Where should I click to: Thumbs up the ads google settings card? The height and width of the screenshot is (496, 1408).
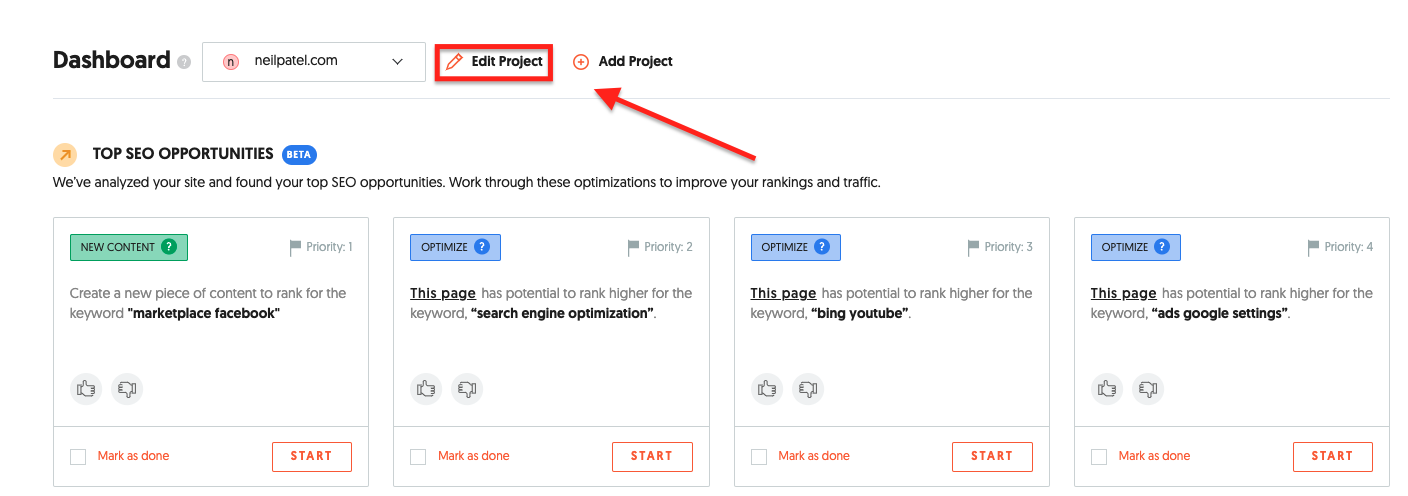1107,388
